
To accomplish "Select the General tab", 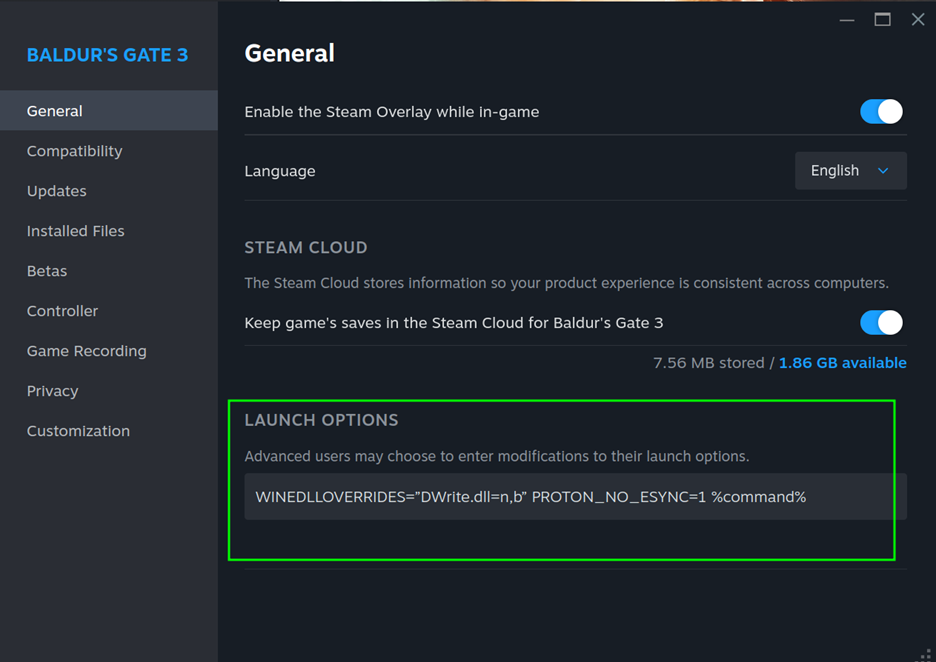I will click(x=55, y=111).
